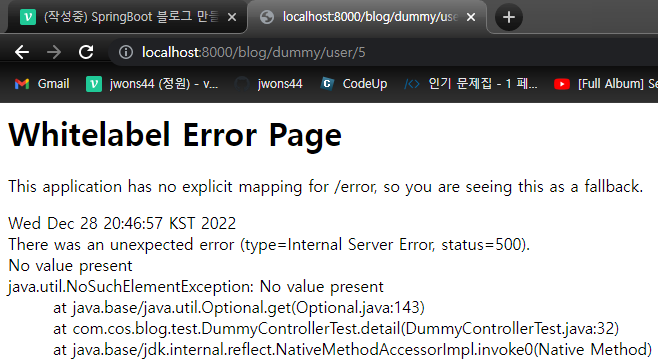Click the 'status=500' error line
Screen dimensions: 658x363
pos(269,244)
